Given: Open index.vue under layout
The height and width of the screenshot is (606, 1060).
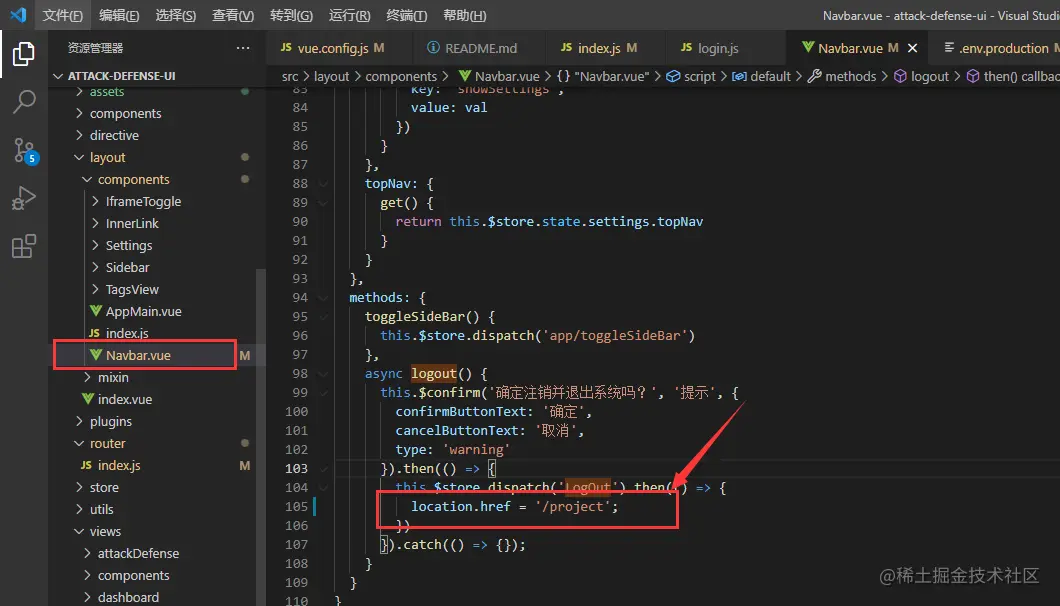Looking at the screenshot, I should 124,399.
